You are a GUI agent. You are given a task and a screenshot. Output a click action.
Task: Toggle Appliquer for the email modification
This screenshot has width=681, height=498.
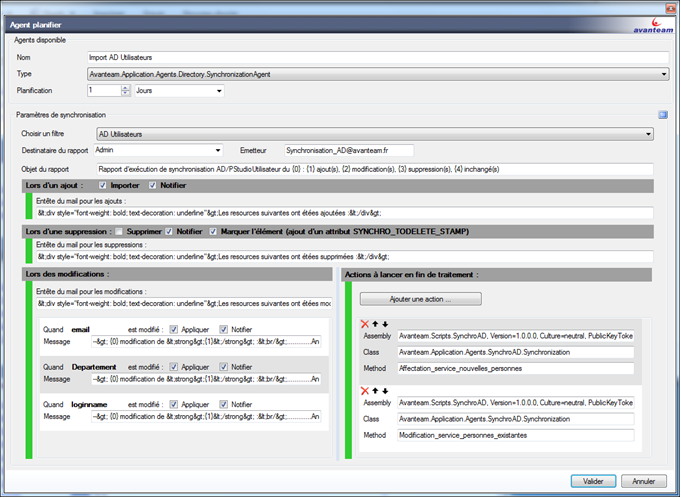point(174,328)
